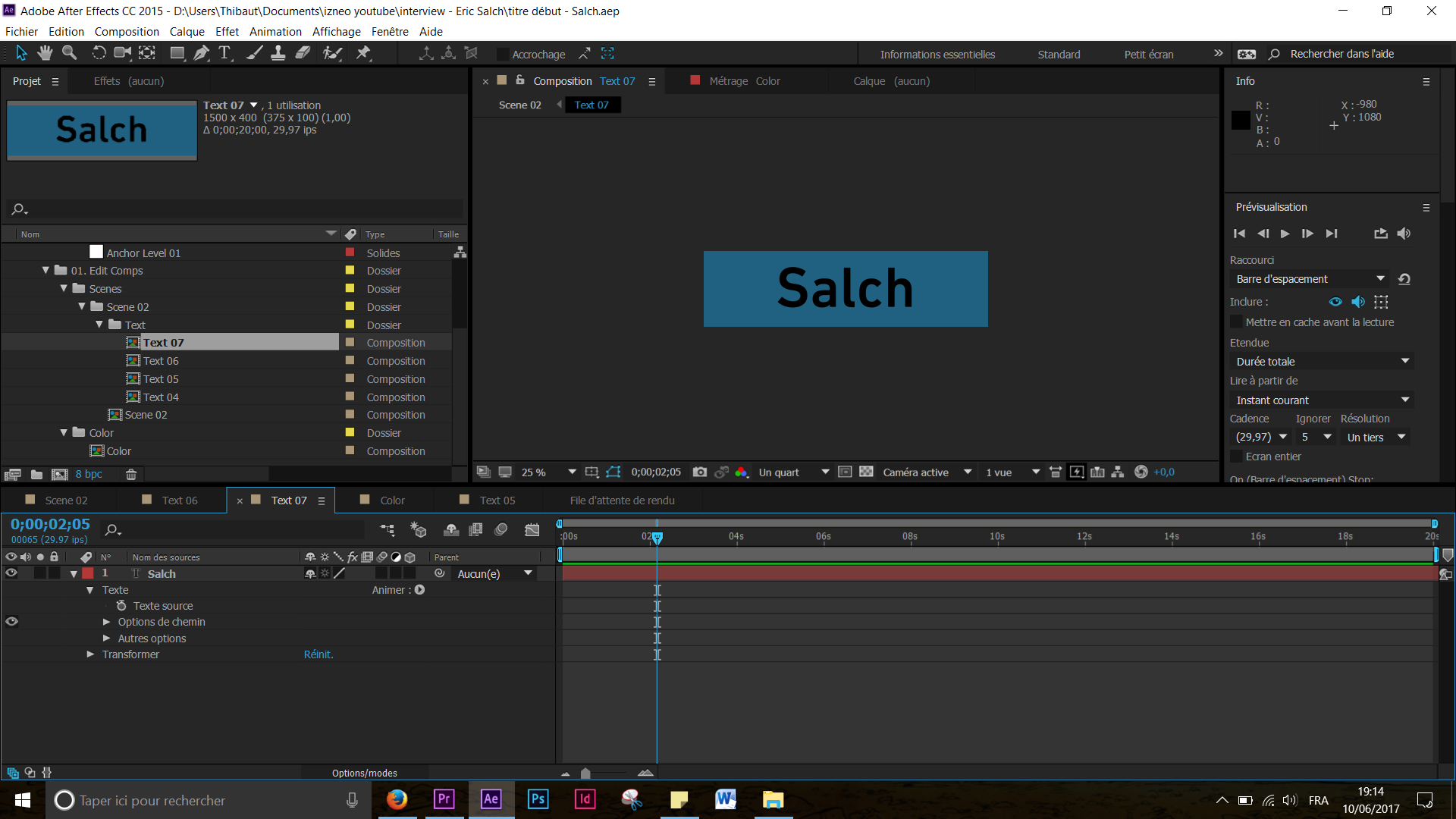Switch to Standard workspace
This screenshot has height=819, width=1456.
(x=1059, y=55)
